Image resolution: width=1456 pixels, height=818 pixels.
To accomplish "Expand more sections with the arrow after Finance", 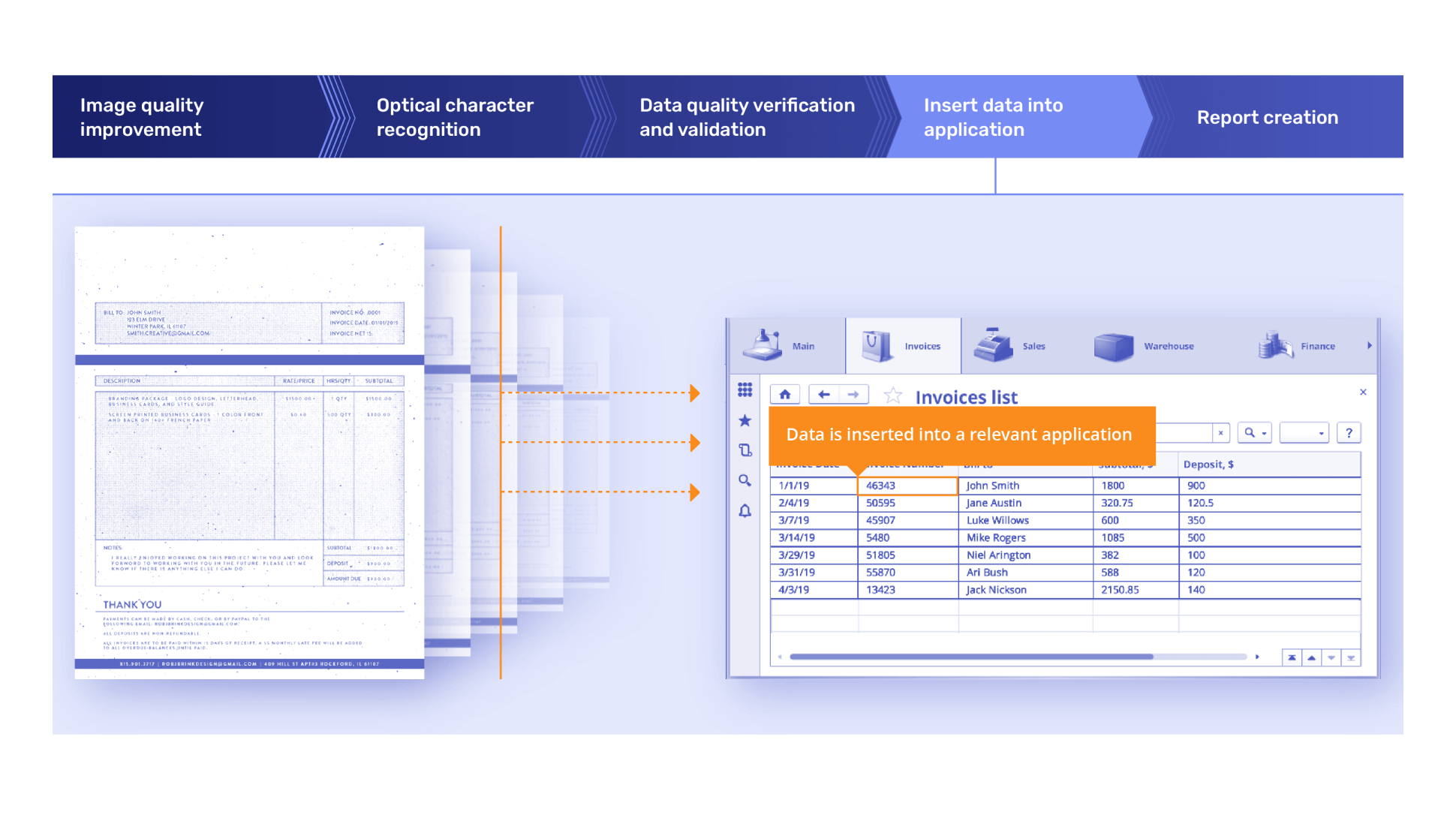I will click(1369, 346).
